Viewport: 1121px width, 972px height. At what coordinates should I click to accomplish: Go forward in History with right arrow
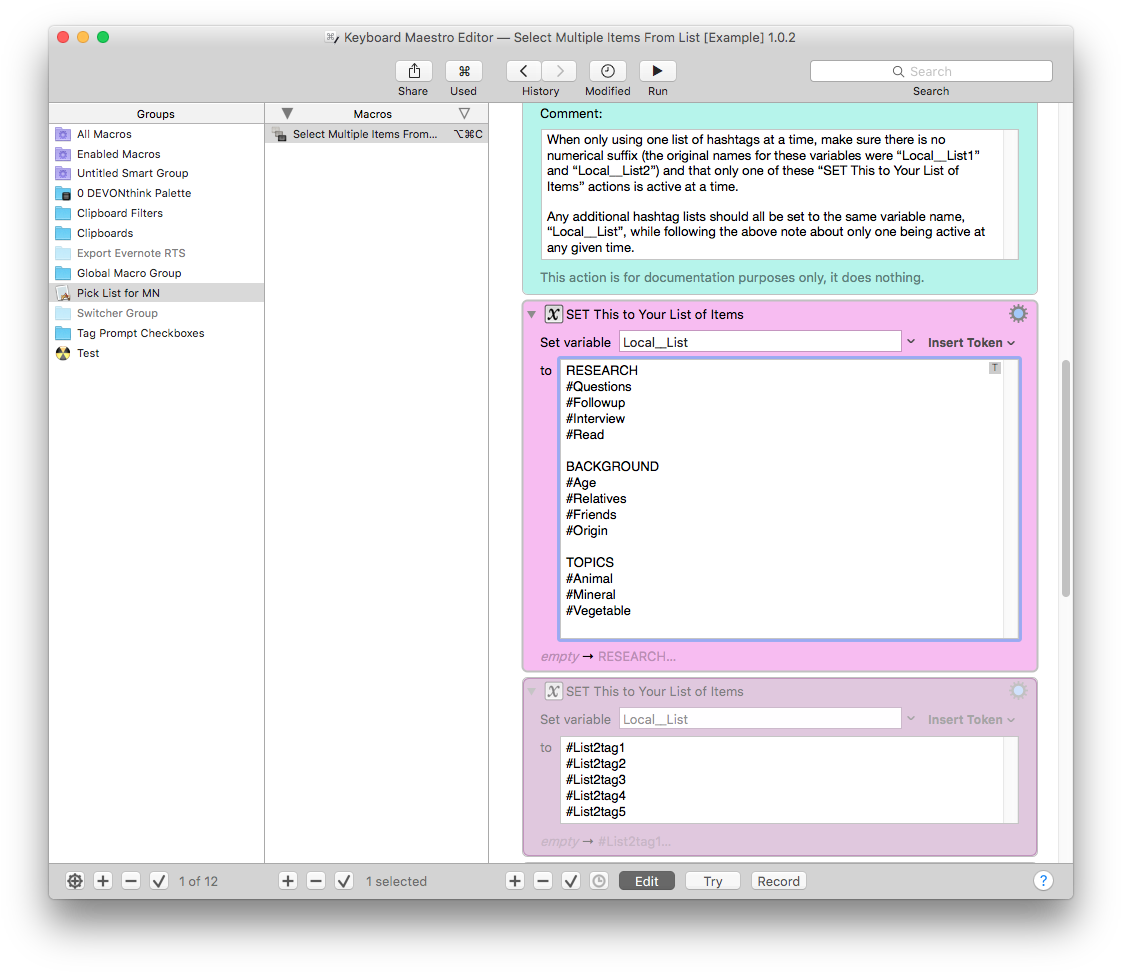(x=559, y=71)
